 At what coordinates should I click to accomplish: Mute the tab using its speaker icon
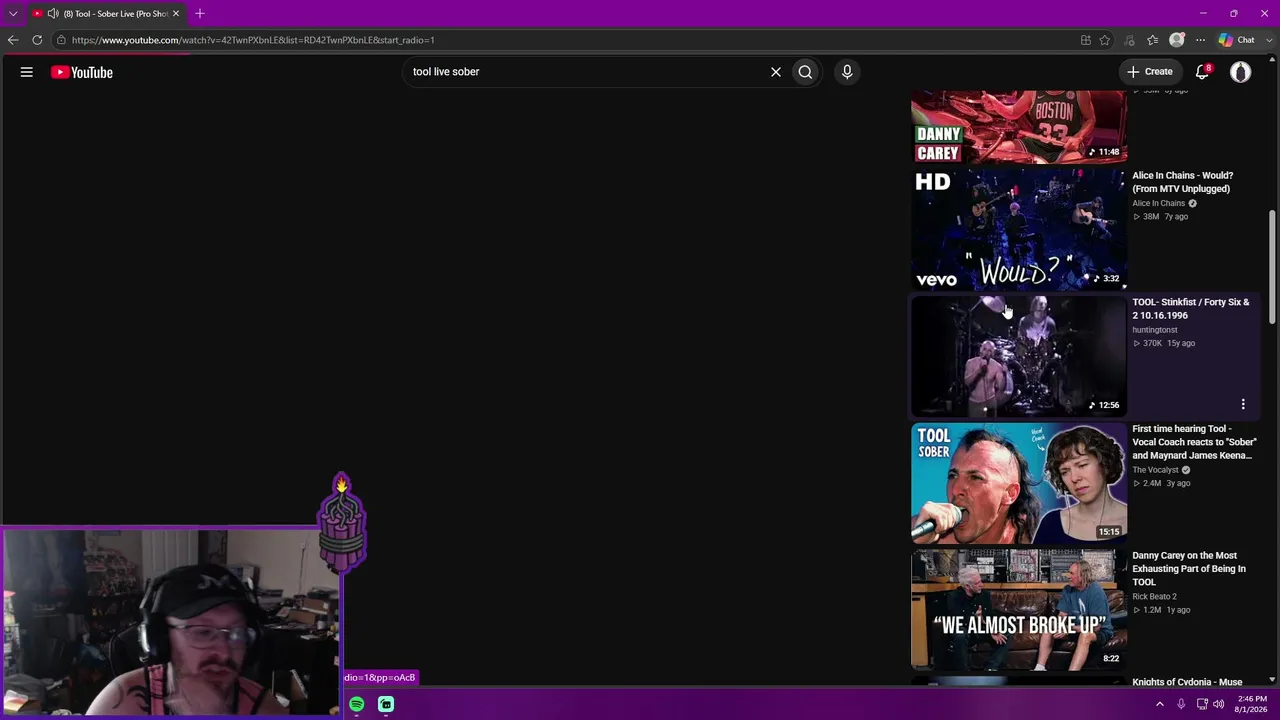[x=52, y=14]
